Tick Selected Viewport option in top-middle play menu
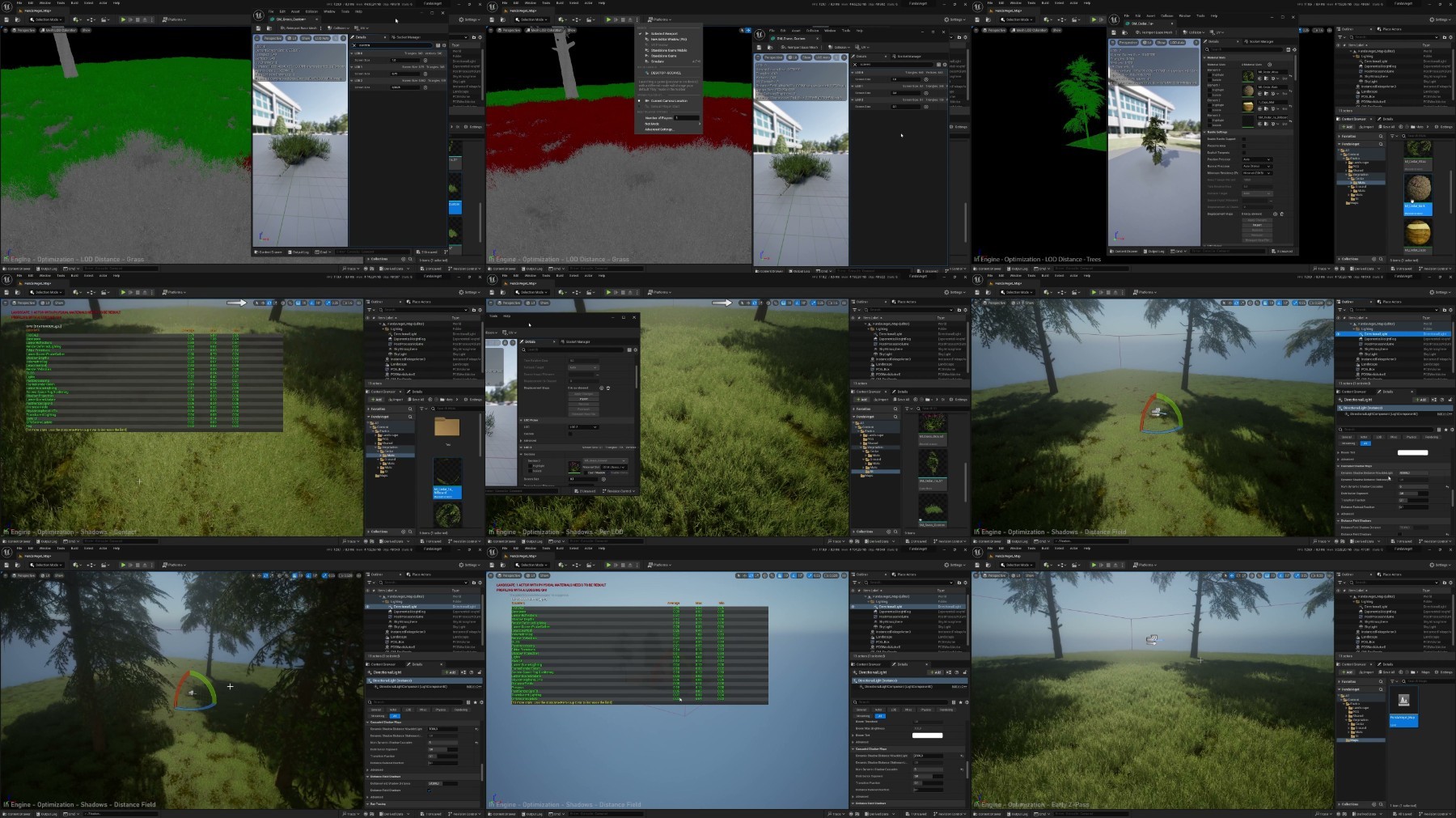The width and height of the screenshot is (1456, 818). click(664, 33)
